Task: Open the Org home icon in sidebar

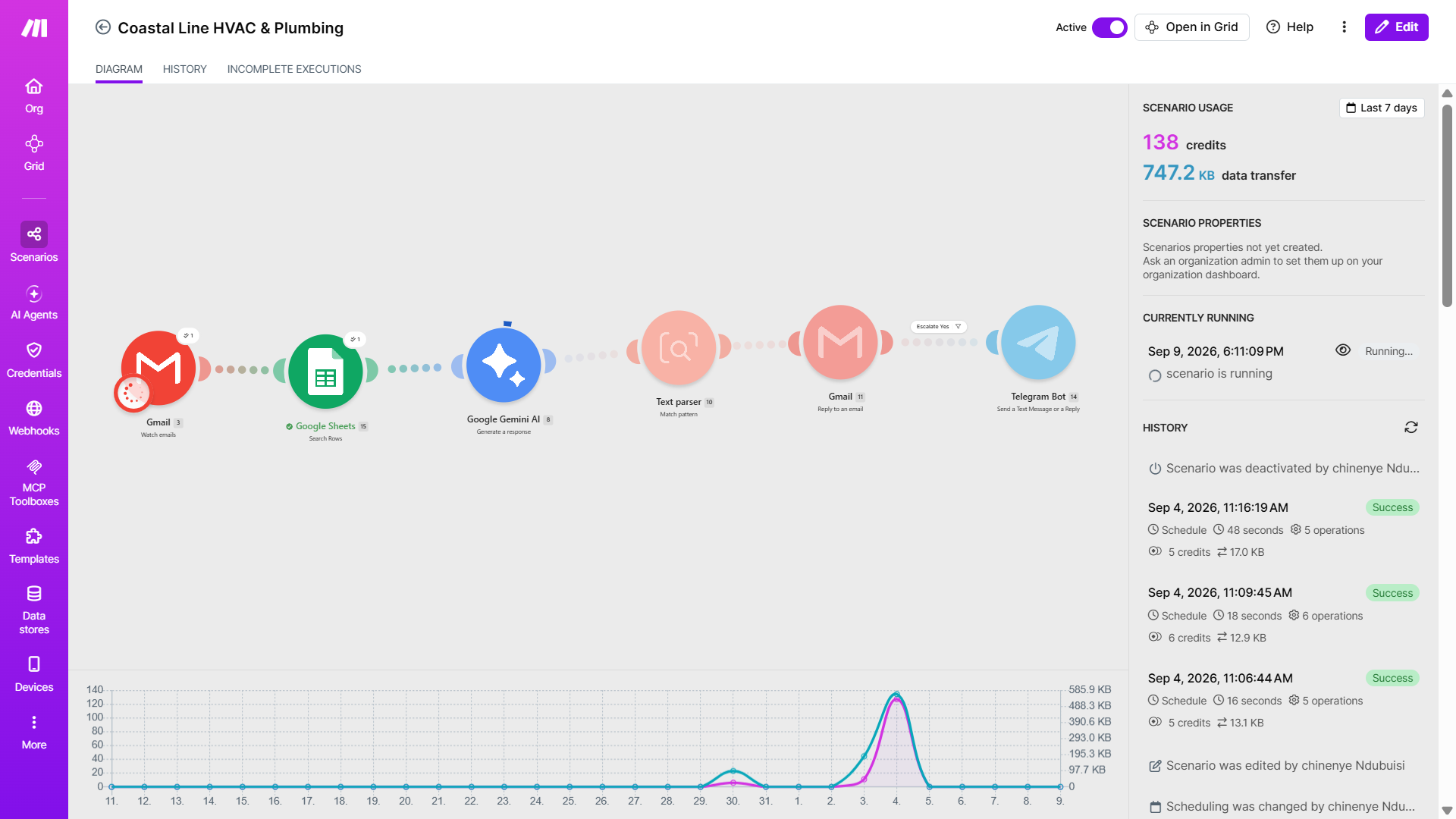Action: click(x=33, y=96)
